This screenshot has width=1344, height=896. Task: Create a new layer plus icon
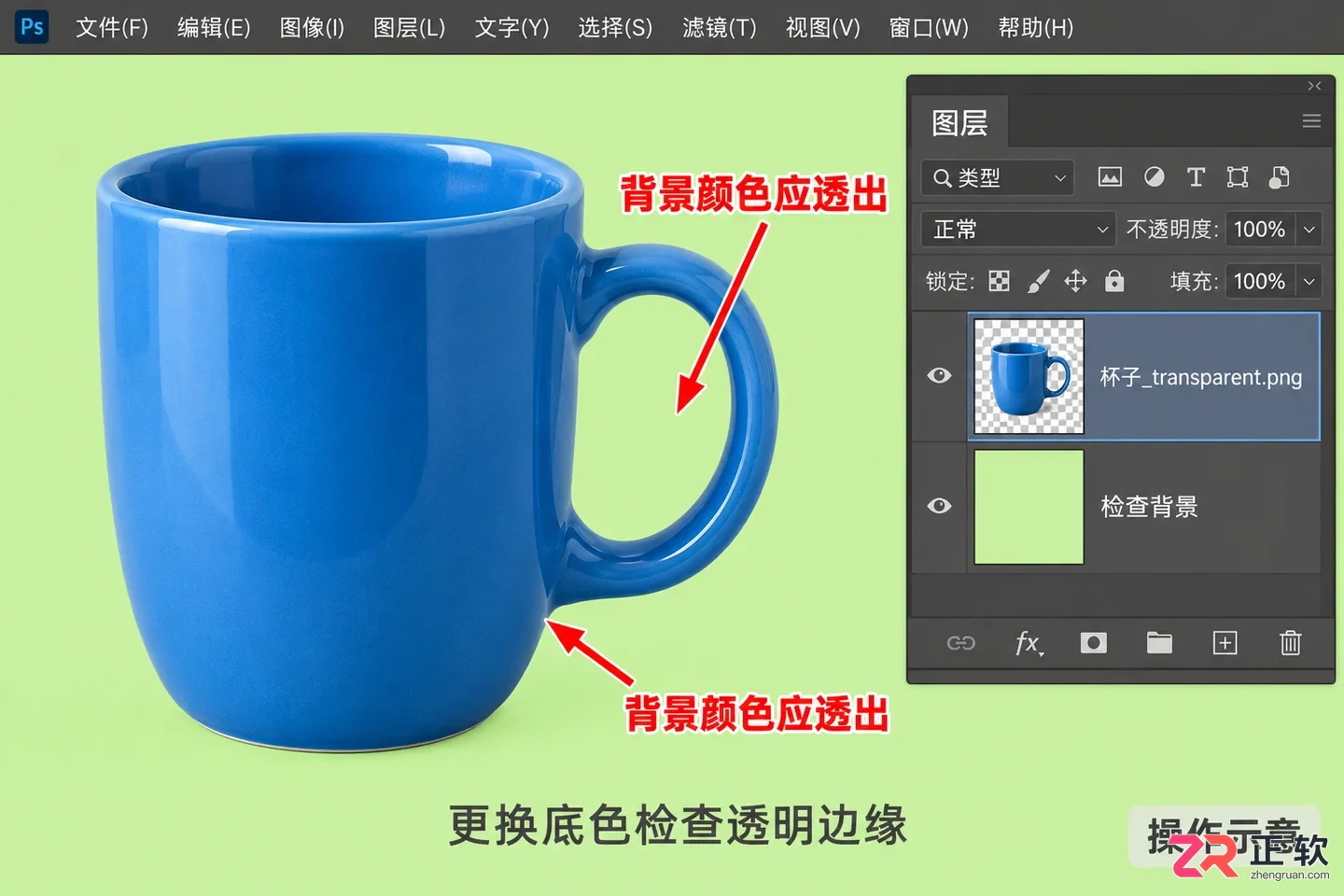(1225, 643)
